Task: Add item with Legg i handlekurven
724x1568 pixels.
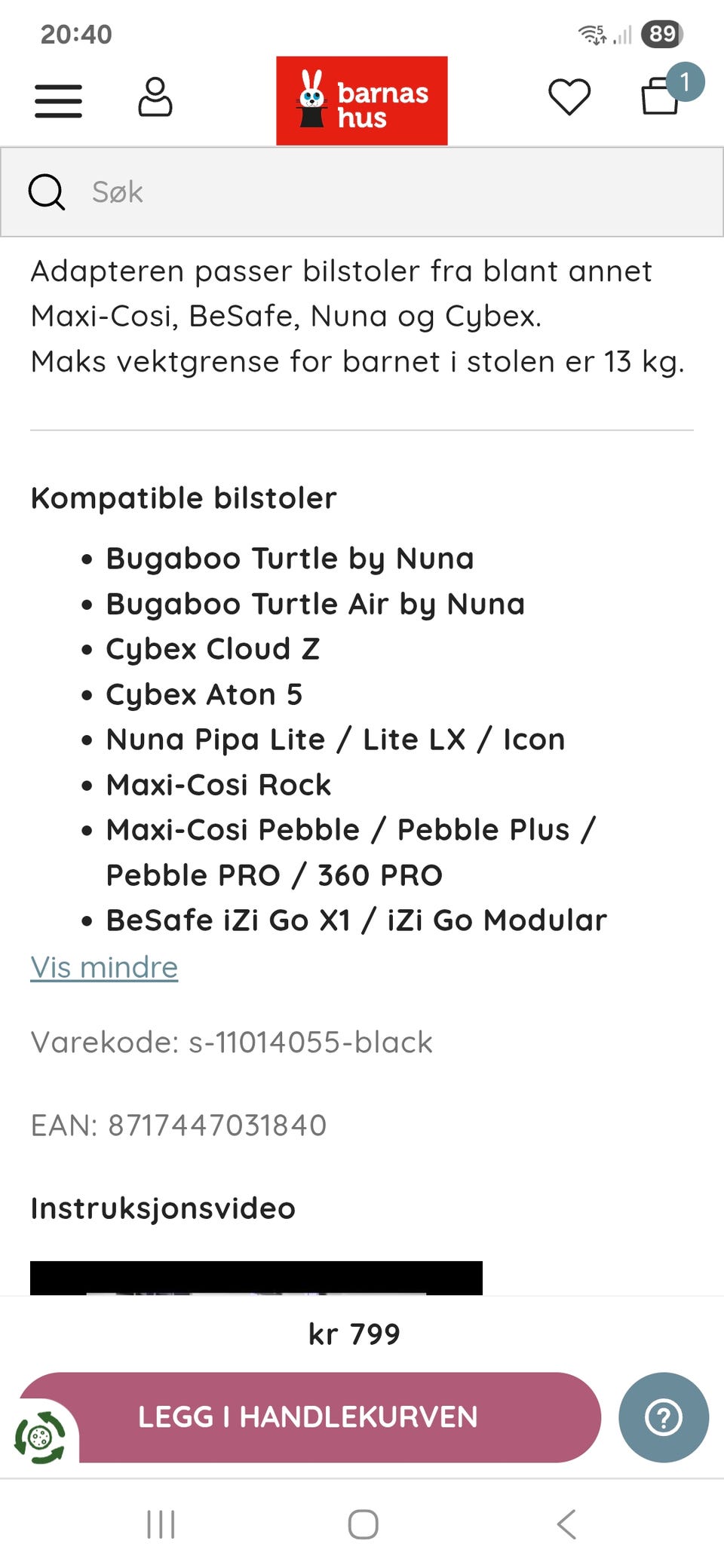Action: pyautogui.click(x=309, y=1417)
